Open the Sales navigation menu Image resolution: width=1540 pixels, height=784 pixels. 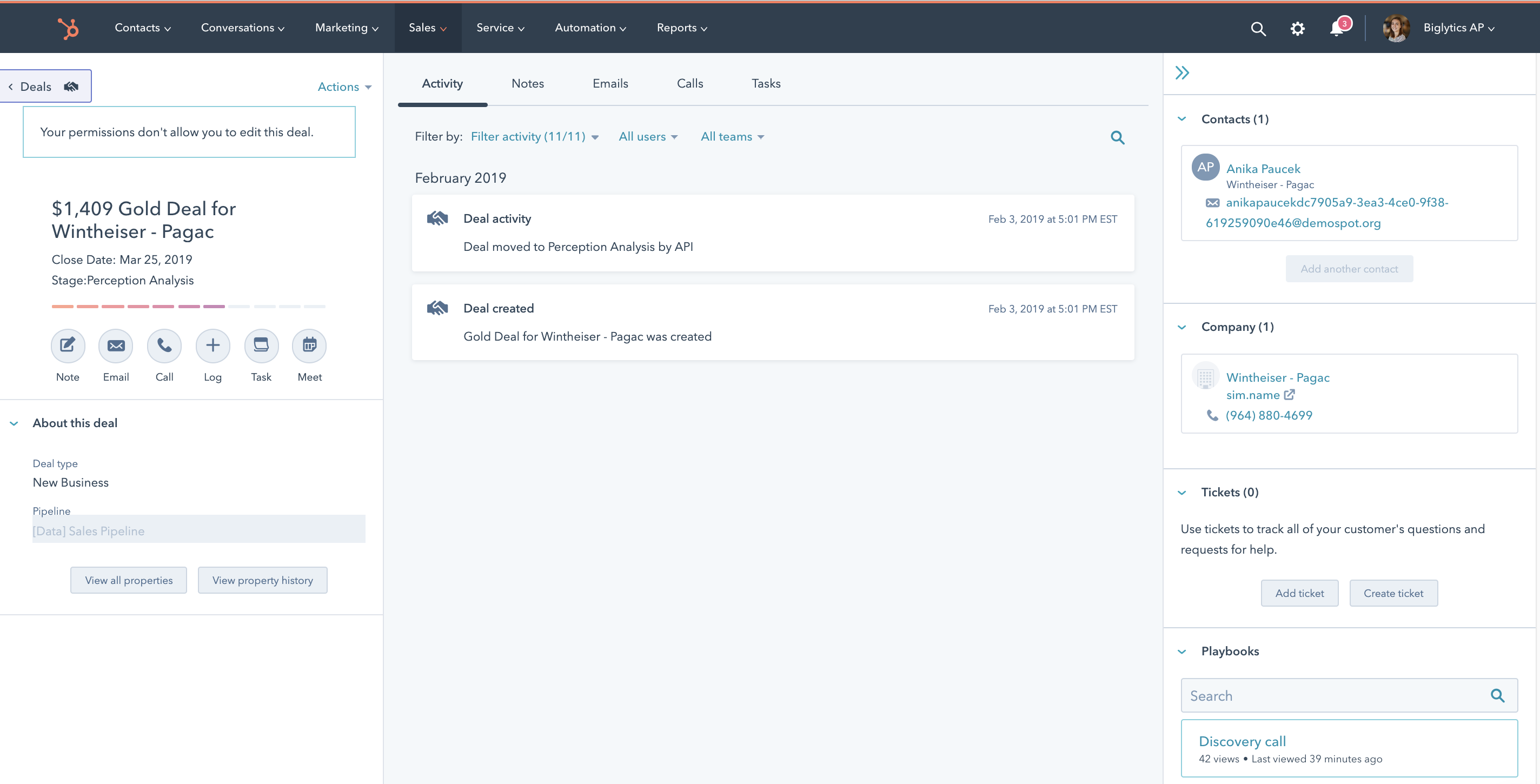tap(427, 28)
